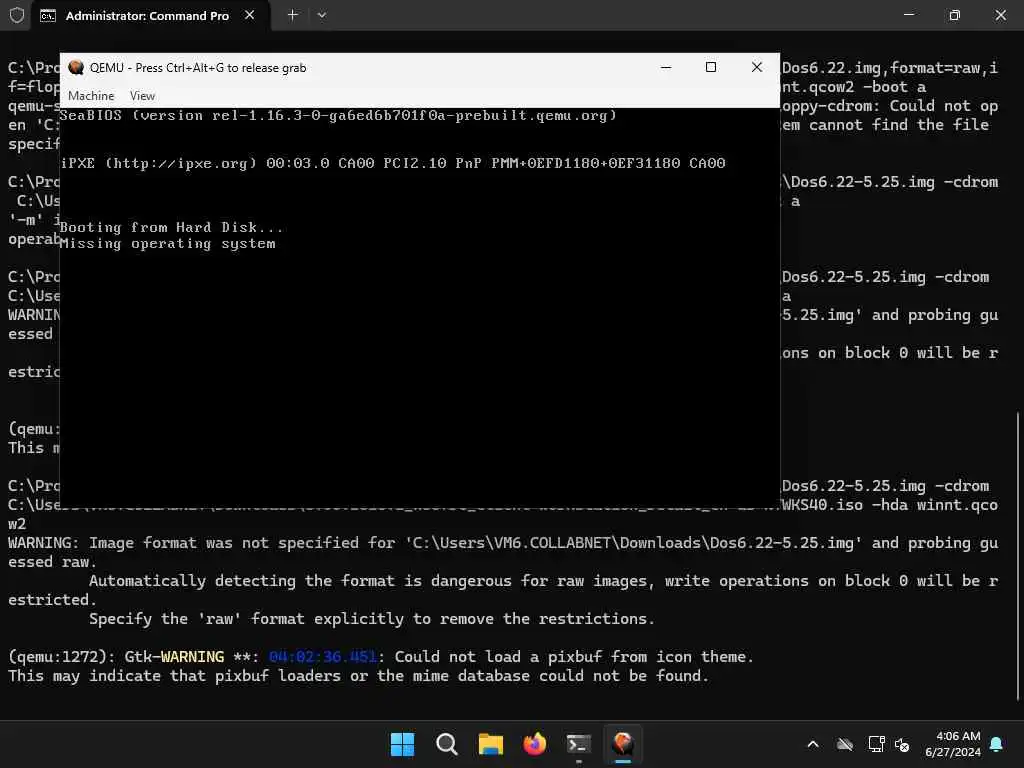
Task: Minimize the terminal window
Action: click(908, 15)
